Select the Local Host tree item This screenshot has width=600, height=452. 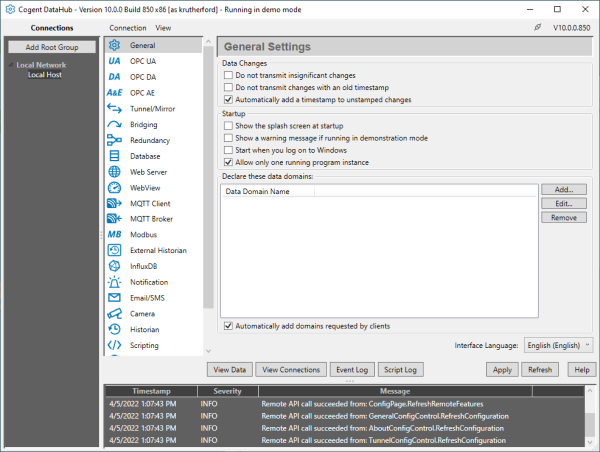click(45, 75)
